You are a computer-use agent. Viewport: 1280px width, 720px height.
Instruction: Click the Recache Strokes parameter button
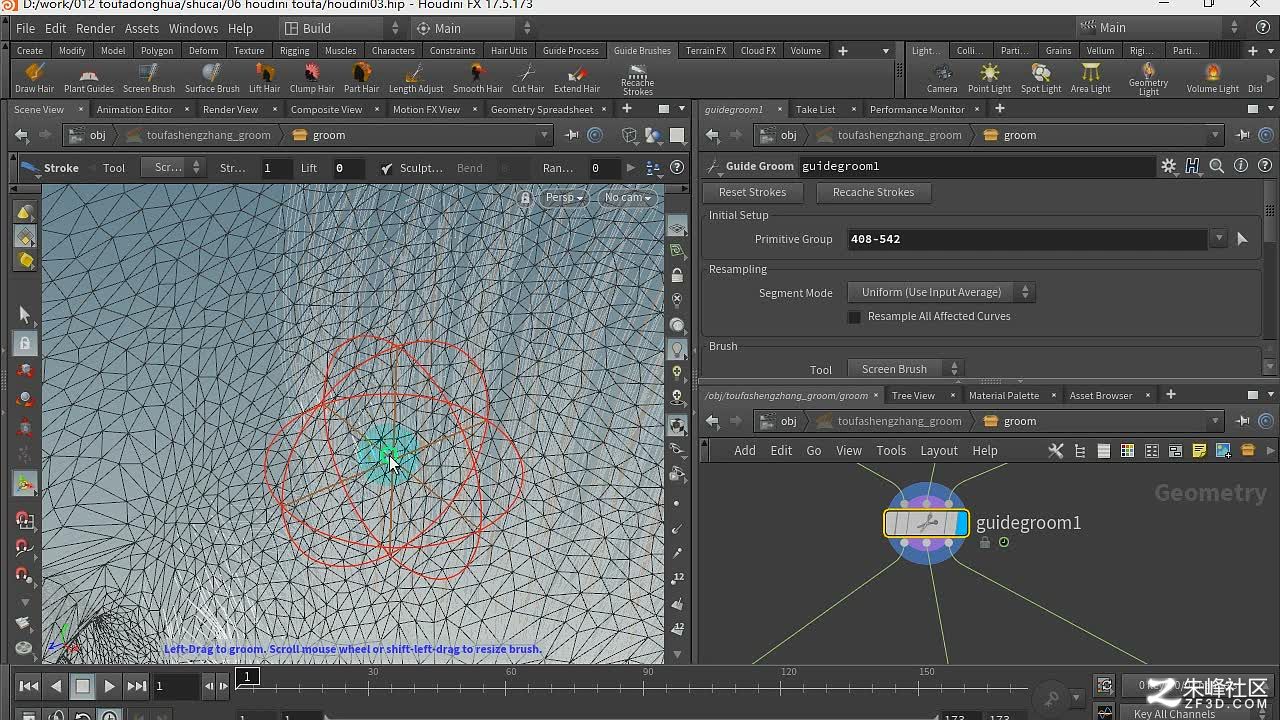pos(873,192)
